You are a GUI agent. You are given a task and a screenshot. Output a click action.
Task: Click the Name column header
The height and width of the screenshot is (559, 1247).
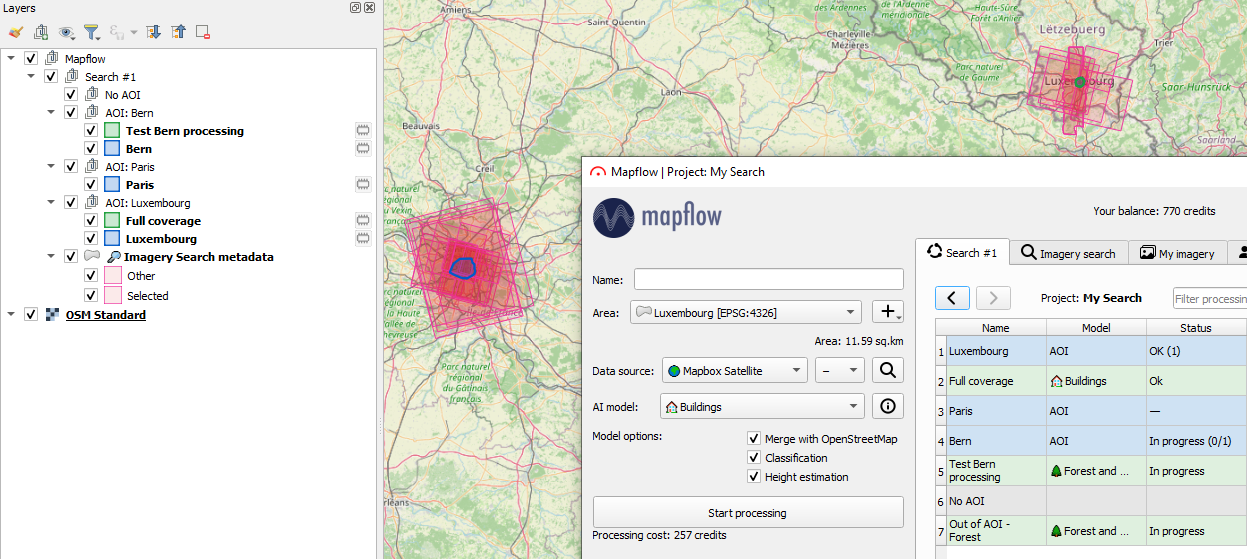[996, 328]
